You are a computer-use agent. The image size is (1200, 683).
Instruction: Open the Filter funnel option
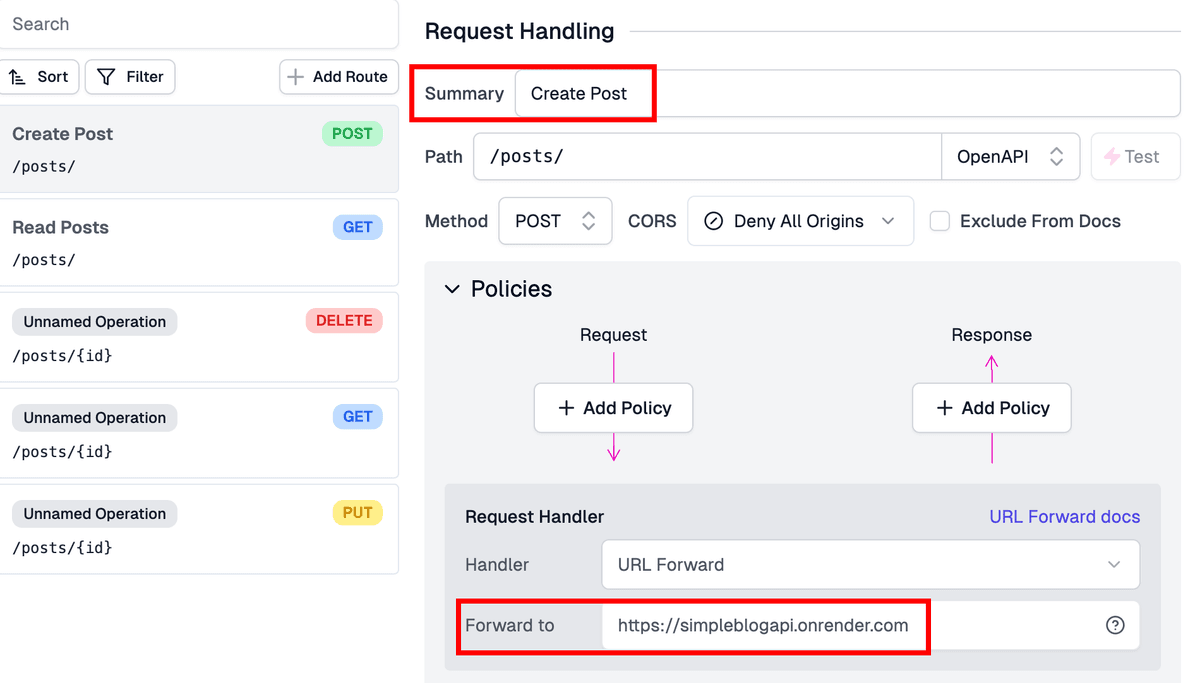[x=106, y=77]
